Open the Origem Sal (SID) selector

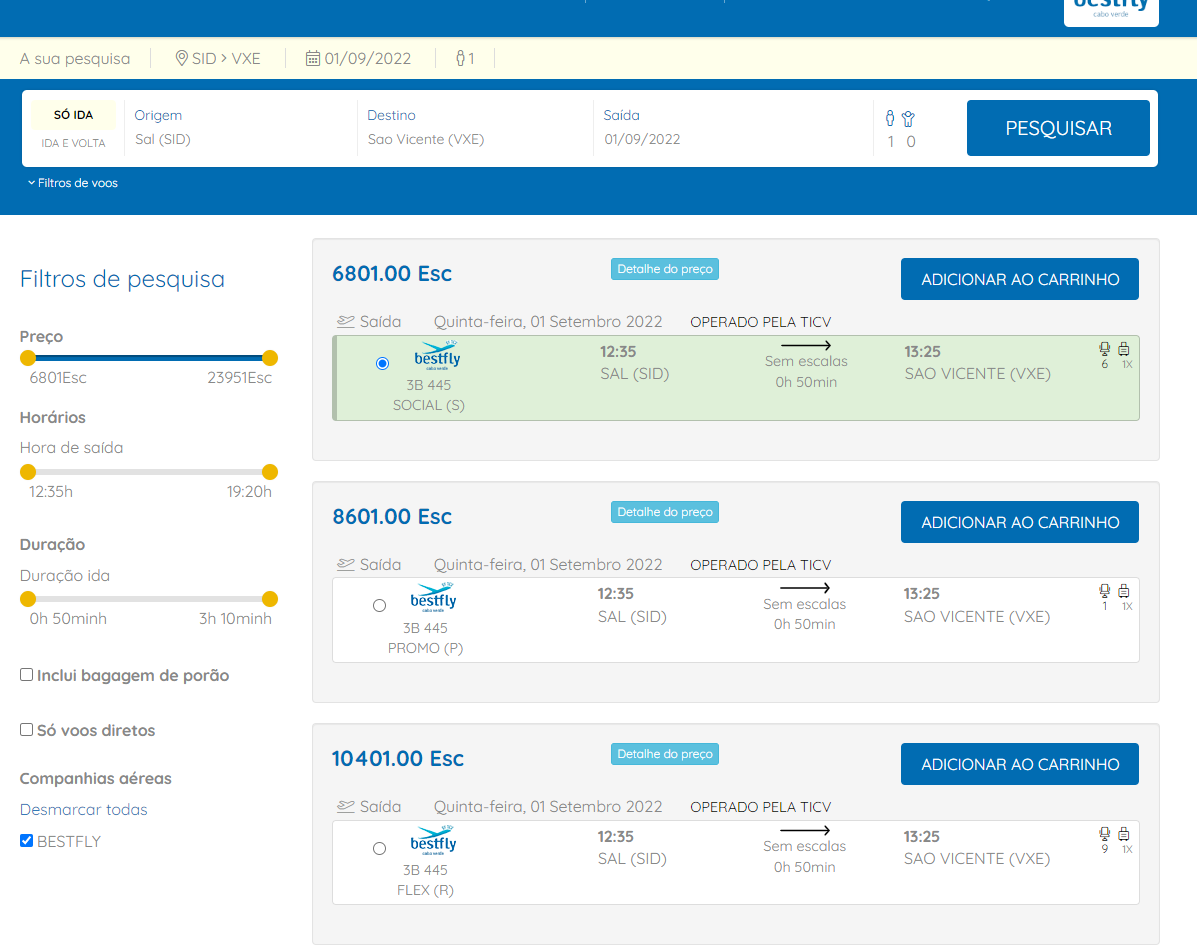pyautogui.click(x=243, y=127)
